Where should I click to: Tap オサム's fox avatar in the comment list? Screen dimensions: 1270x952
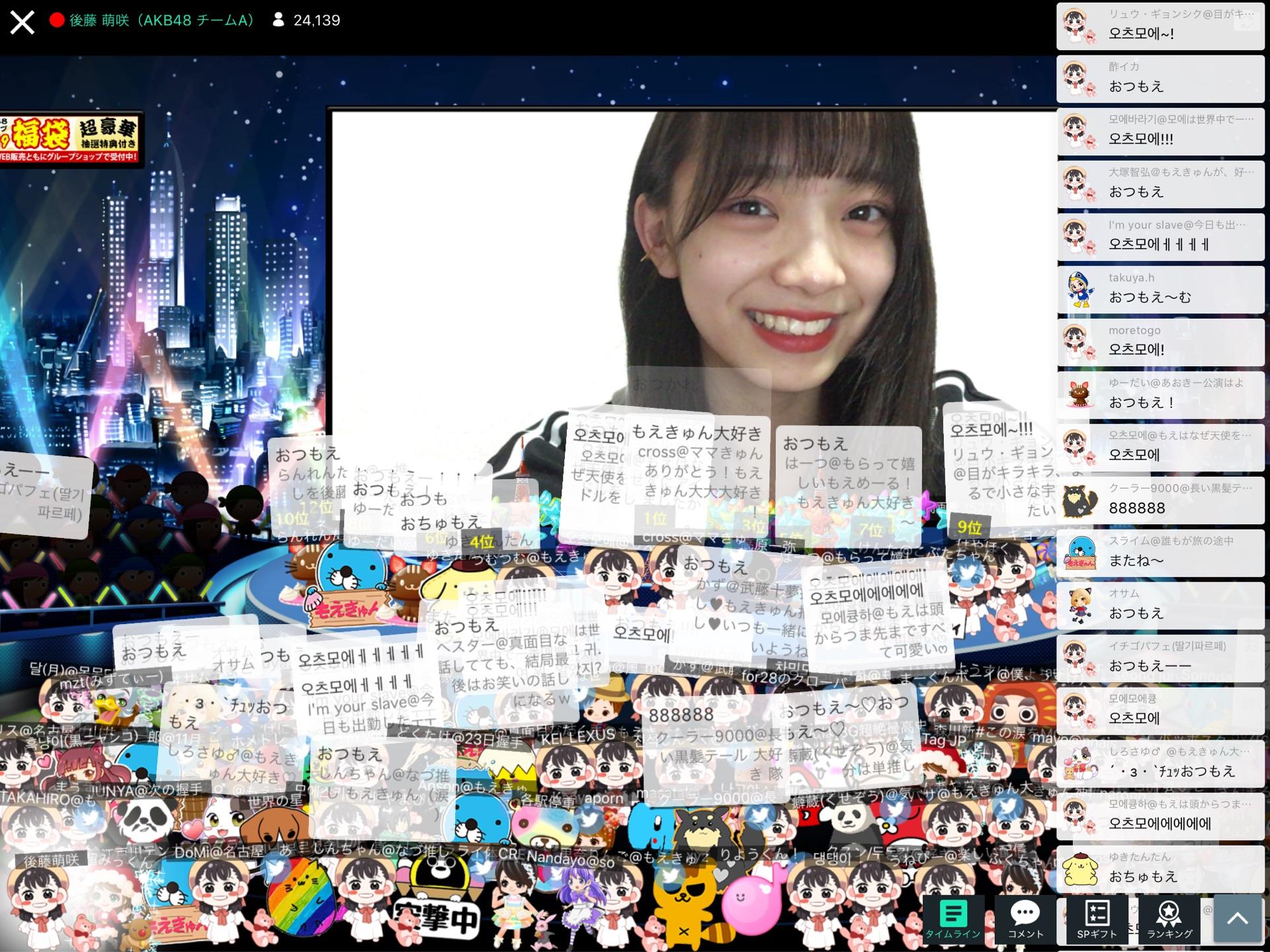coord(1079,604)
